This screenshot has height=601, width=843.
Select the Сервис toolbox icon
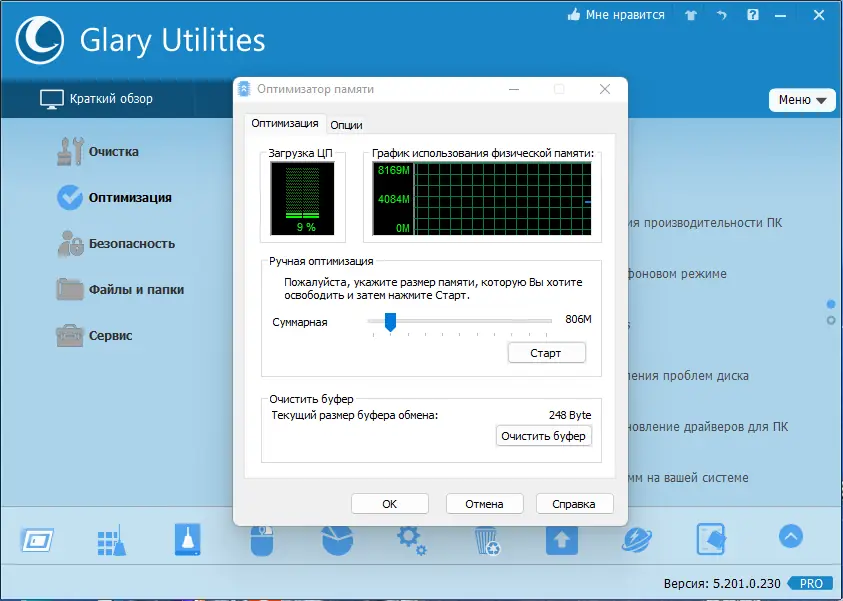(70, 335)
